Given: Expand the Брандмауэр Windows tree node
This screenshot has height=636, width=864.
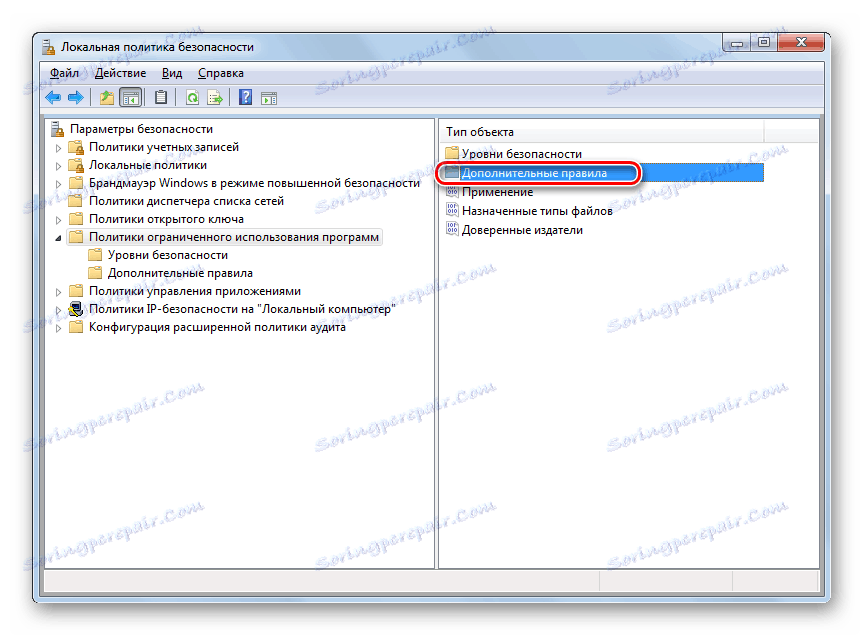Looking at the screenshot, I should [x=58, y=184].
